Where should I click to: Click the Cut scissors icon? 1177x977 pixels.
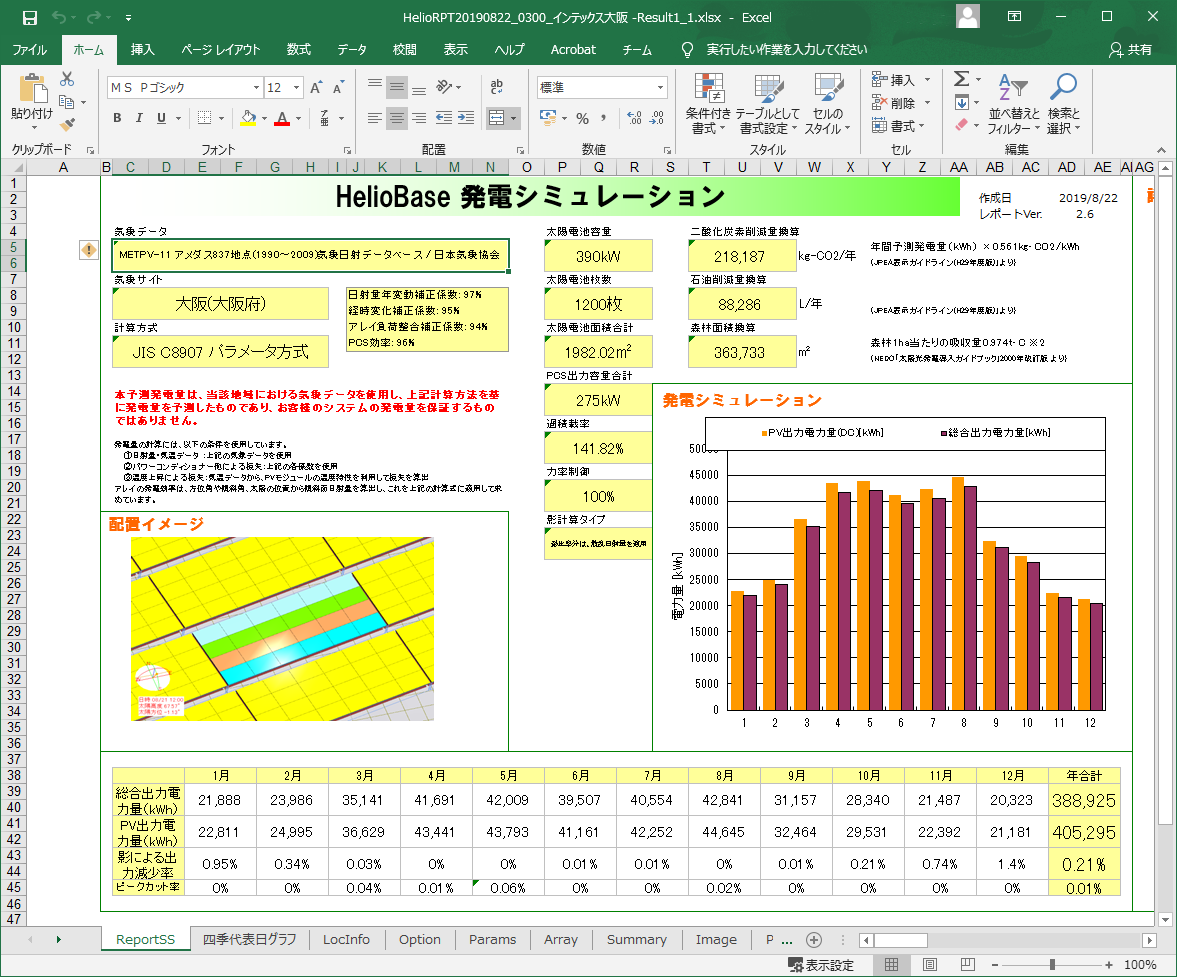point(67,79)
